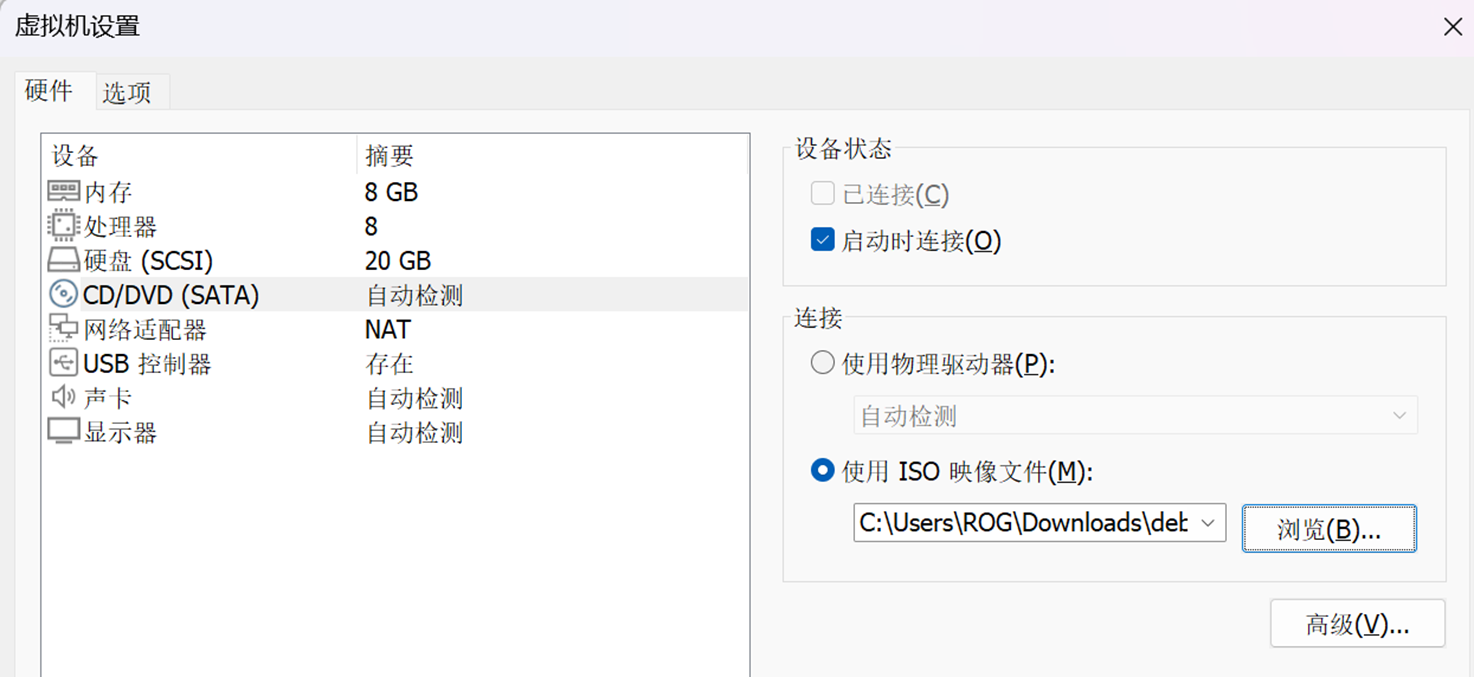
Task: Select the network adapter (网络适配器) icon
Action: [x=63, y=329]
